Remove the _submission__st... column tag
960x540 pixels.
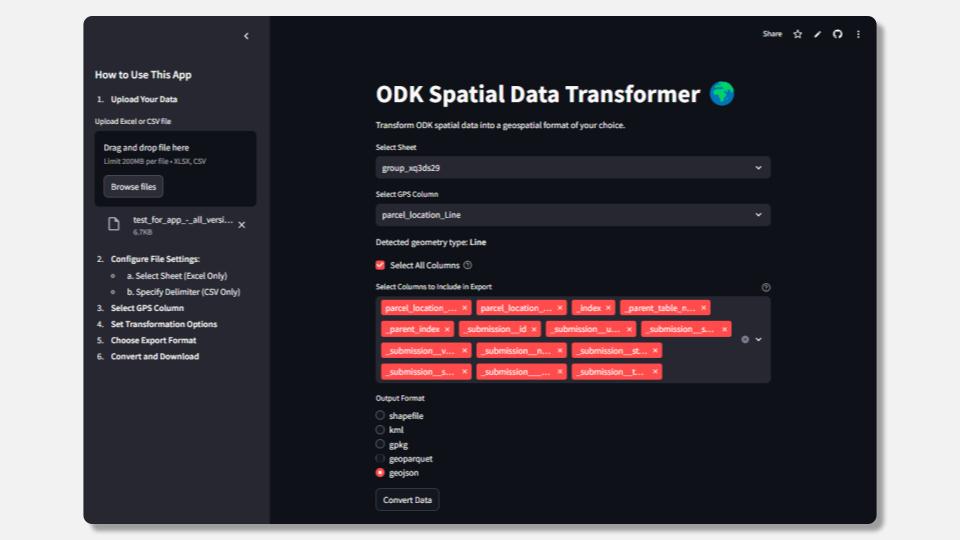655,351
